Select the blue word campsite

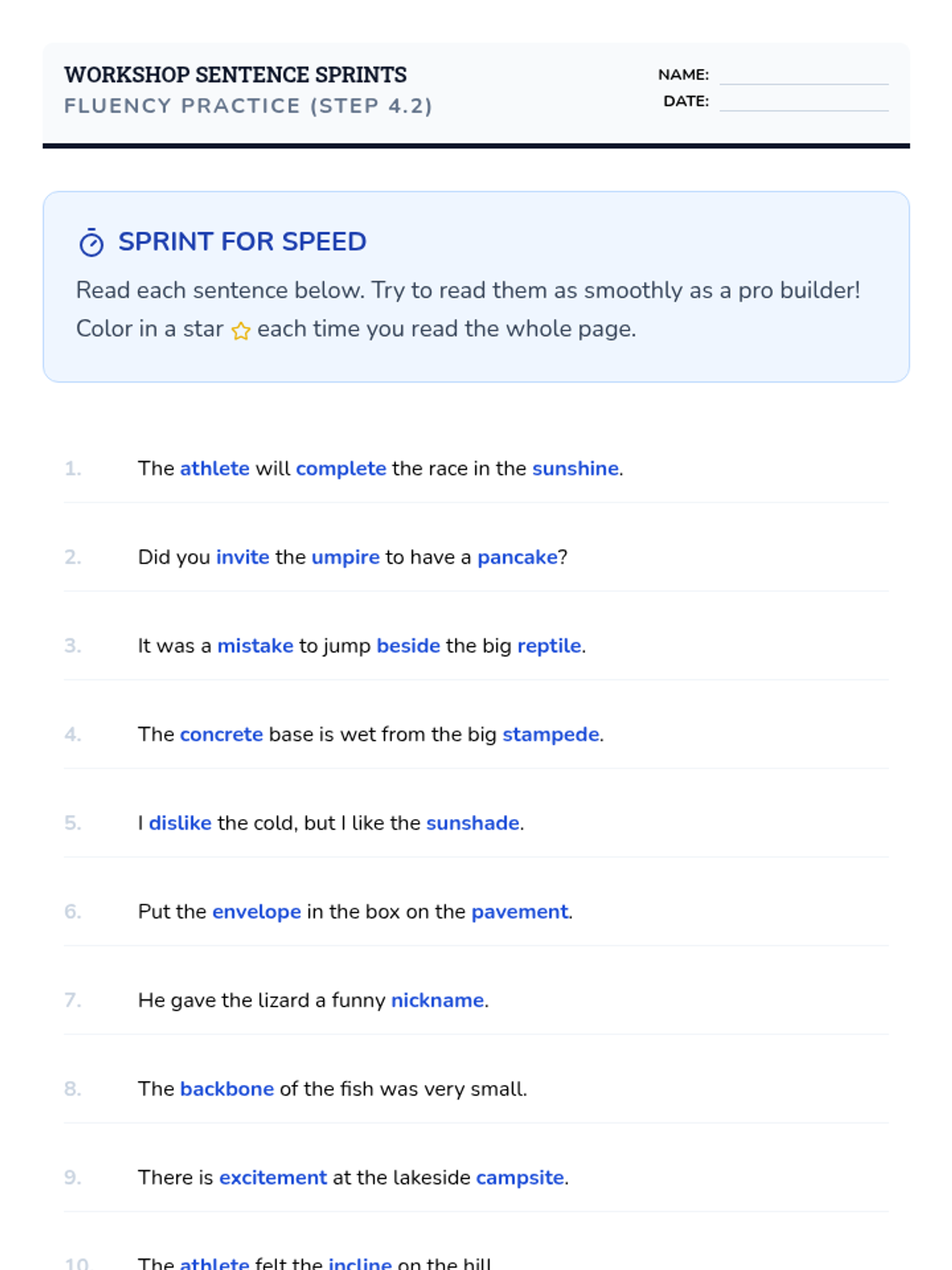click(520, 1178)
